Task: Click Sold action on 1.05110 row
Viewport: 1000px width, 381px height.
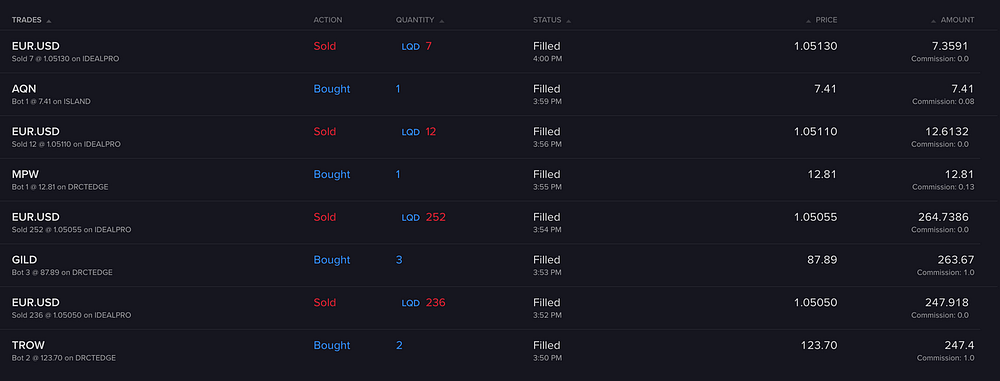Action: (x=325, y=131)
